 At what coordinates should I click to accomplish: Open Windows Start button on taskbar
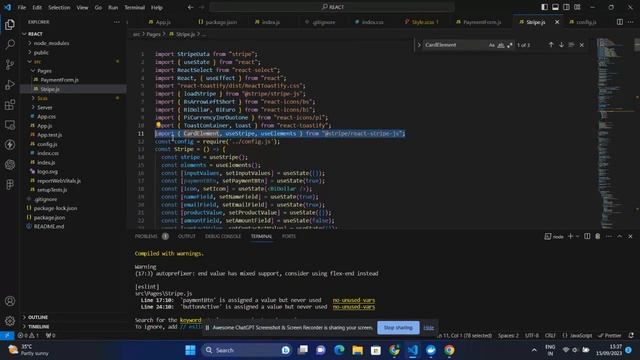click(x=190, y=350)
